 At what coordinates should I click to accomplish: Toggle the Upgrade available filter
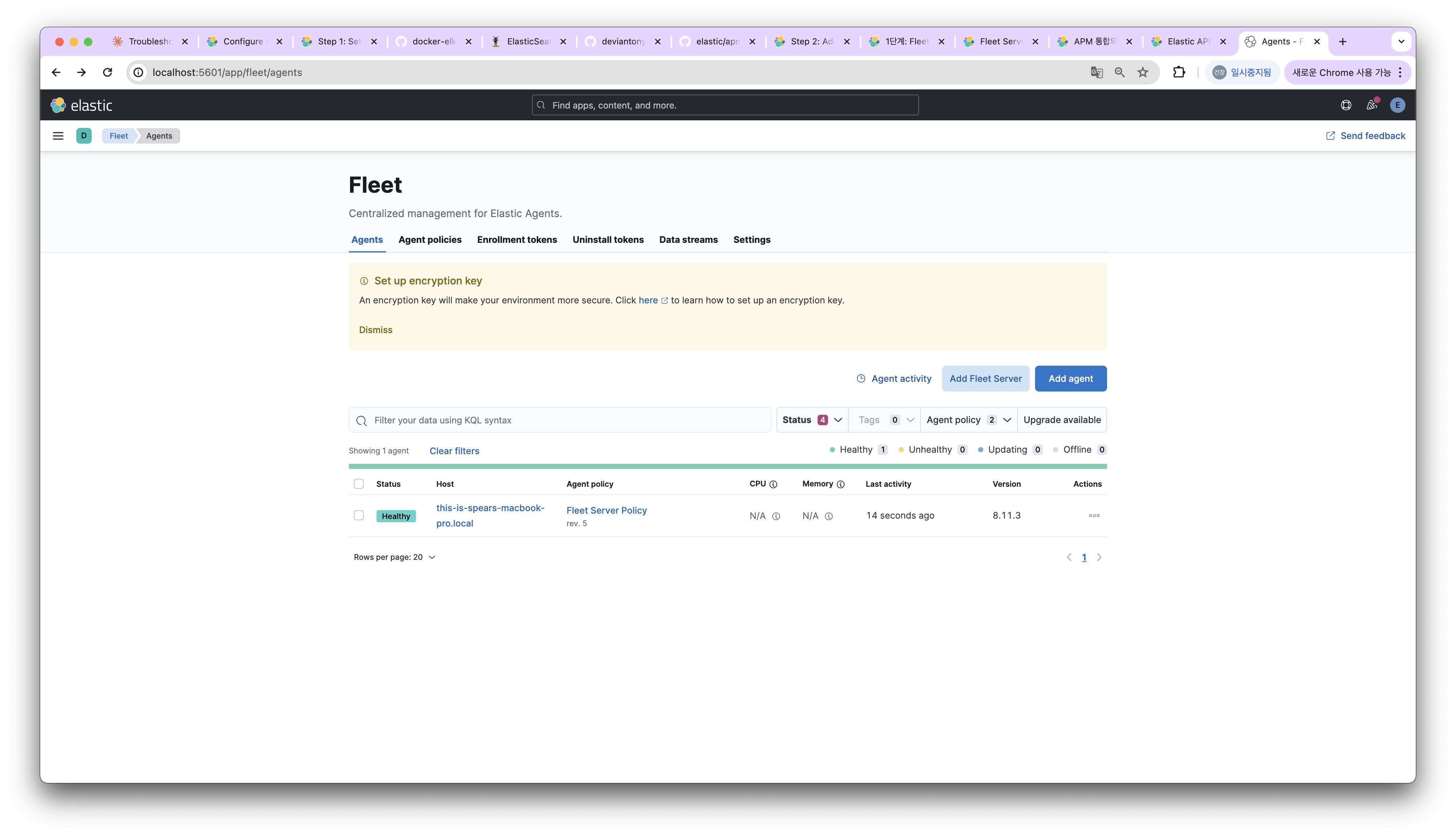(1062, 420)
